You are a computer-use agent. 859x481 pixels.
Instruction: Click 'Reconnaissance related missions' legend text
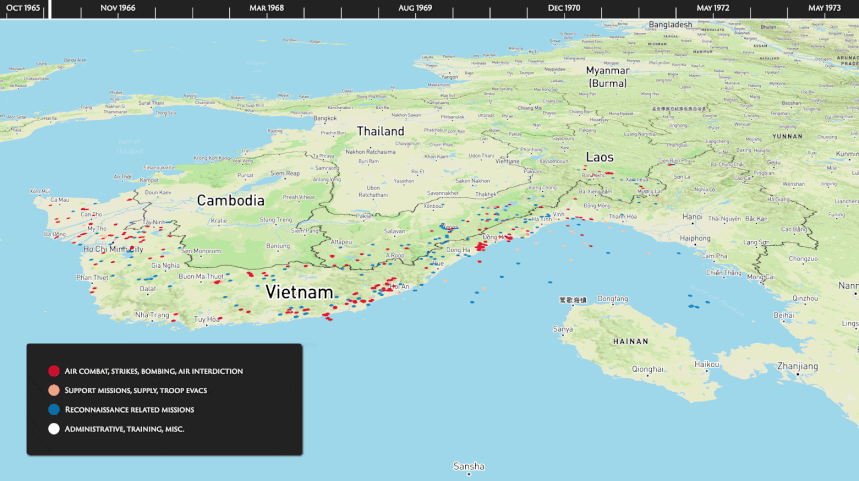point(129,410)
